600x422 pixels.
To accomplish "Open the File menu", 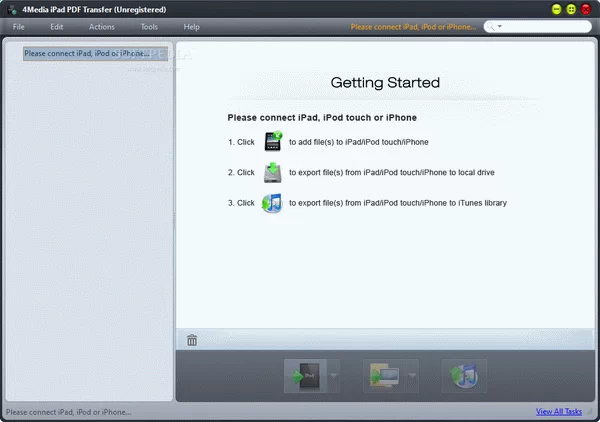I will 19,27.
